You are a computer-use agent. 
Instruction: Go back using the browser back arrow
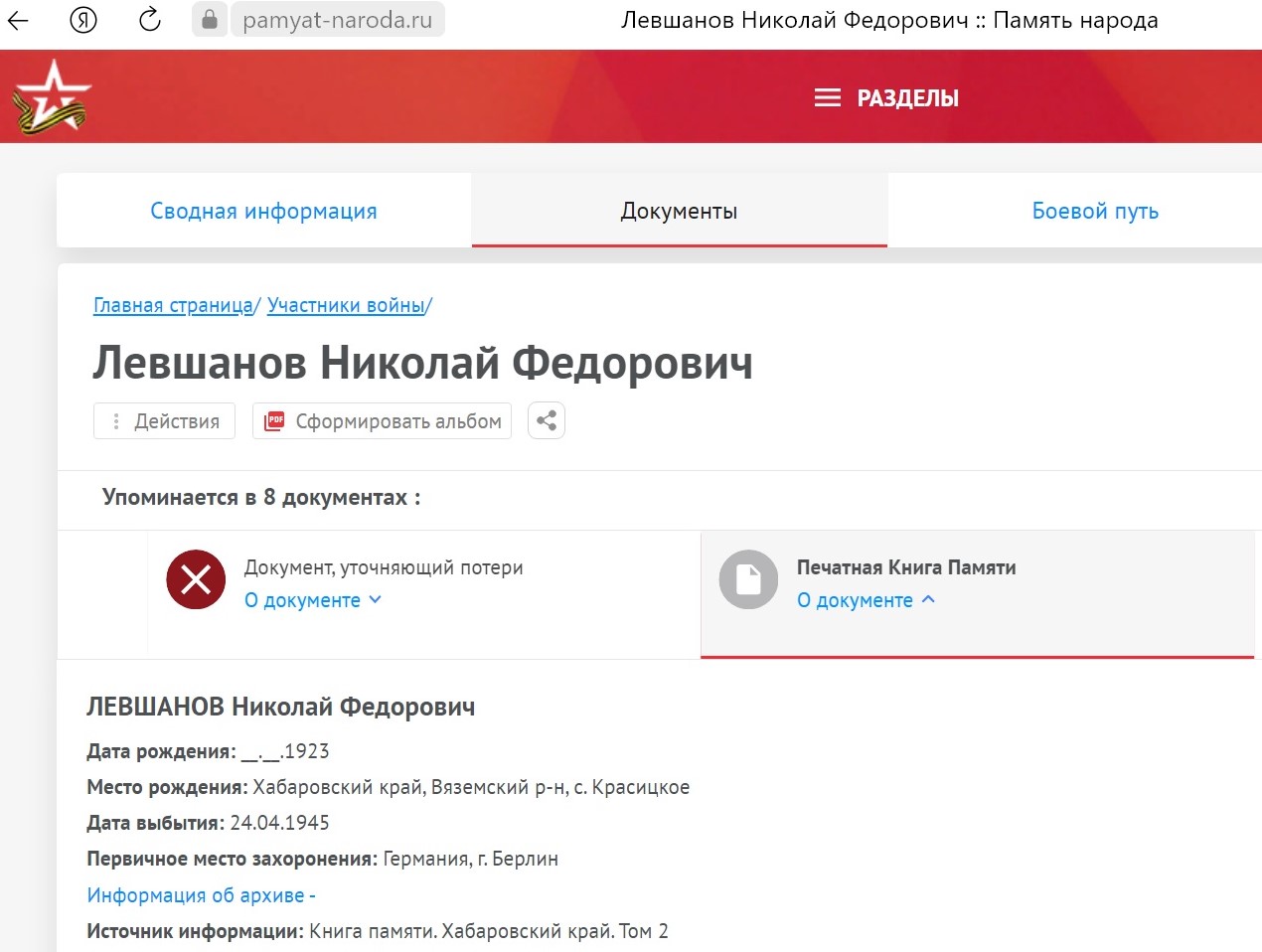point(19,20)
